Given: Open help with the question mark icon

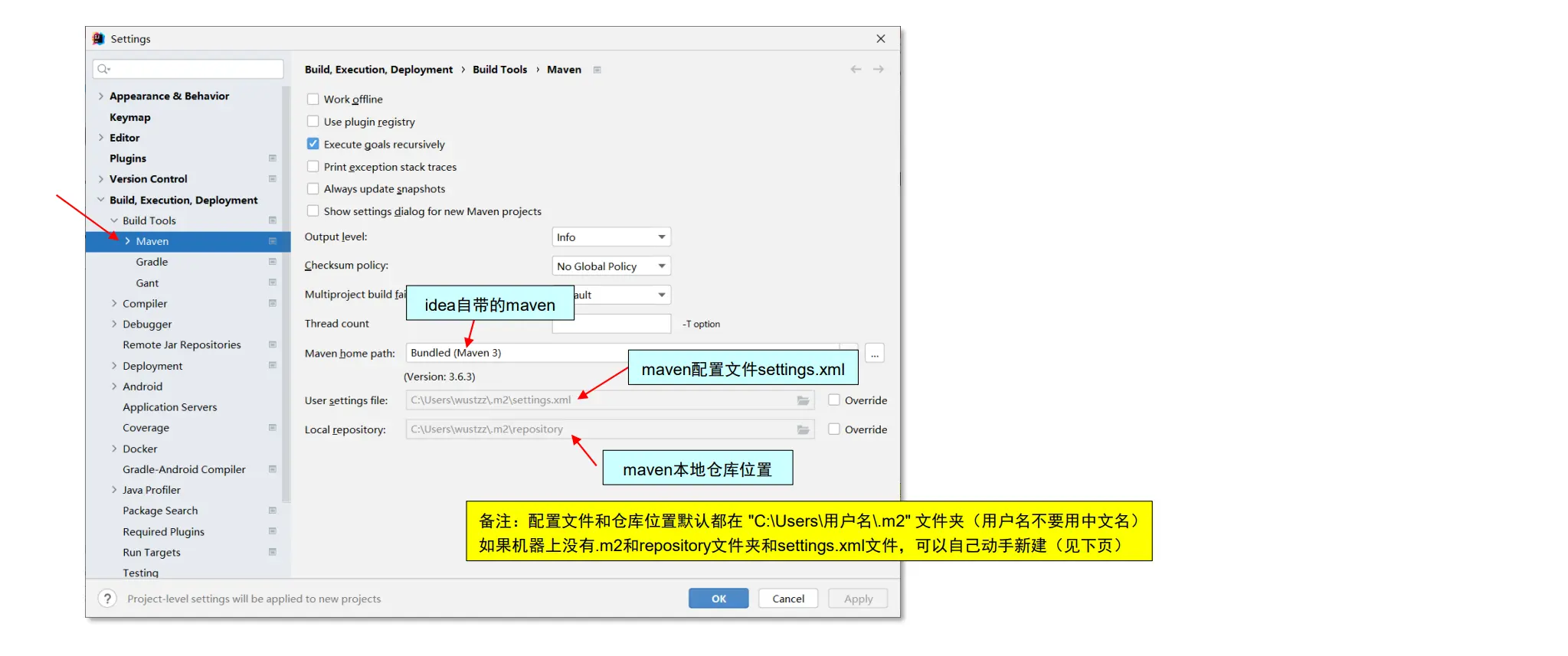Looking at the screenshot, I should (x=107, y=599).
